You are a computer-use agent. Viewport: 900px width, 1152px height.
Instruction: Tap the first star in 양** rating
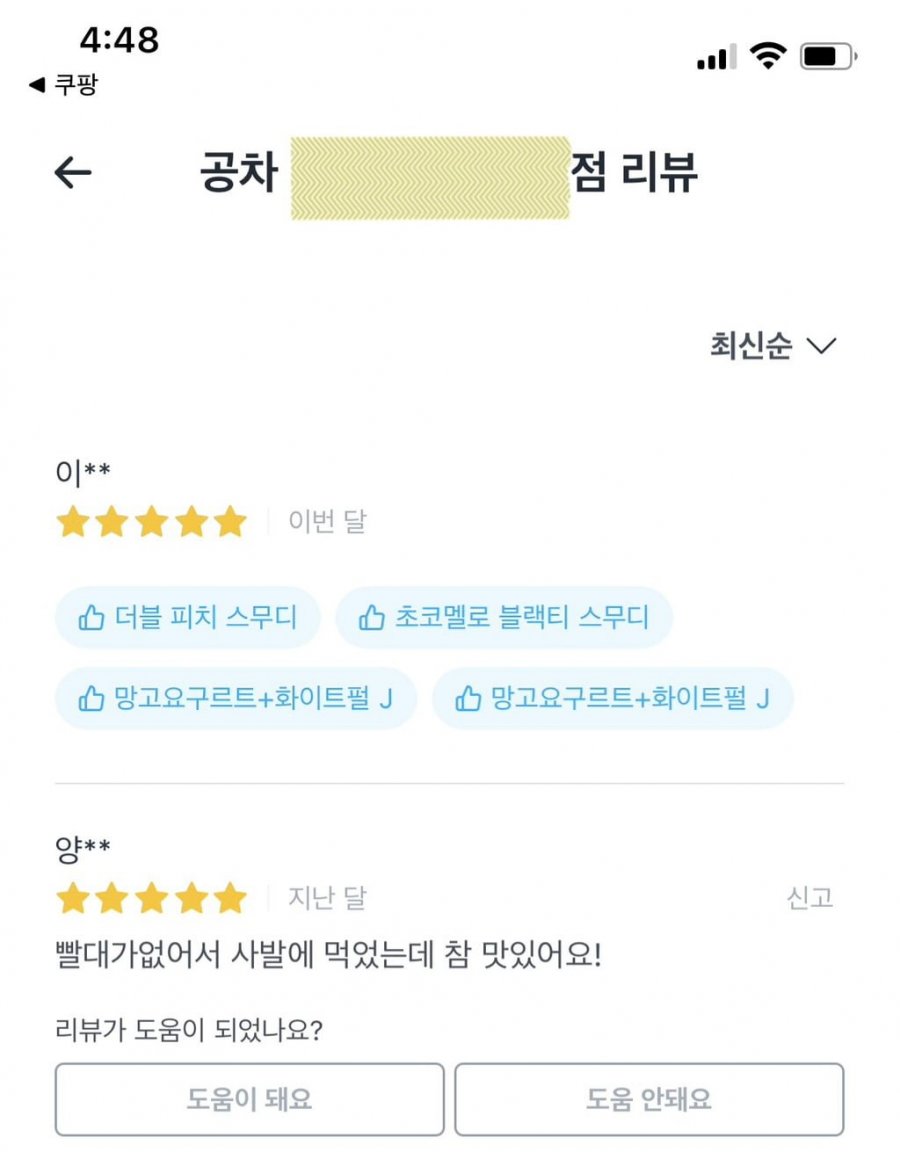pos(72,899)
